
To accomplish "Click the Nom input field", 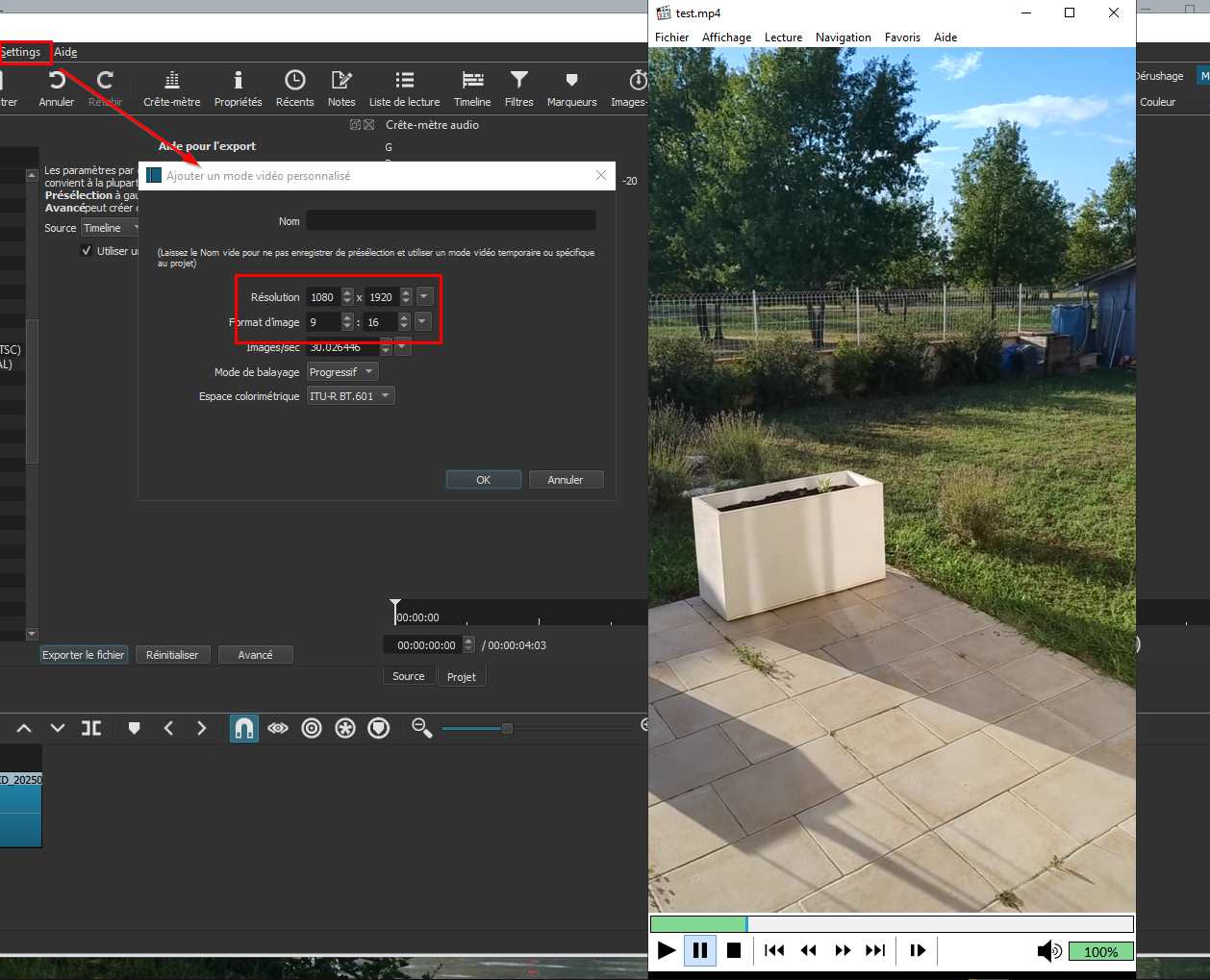I will [450, 220].
